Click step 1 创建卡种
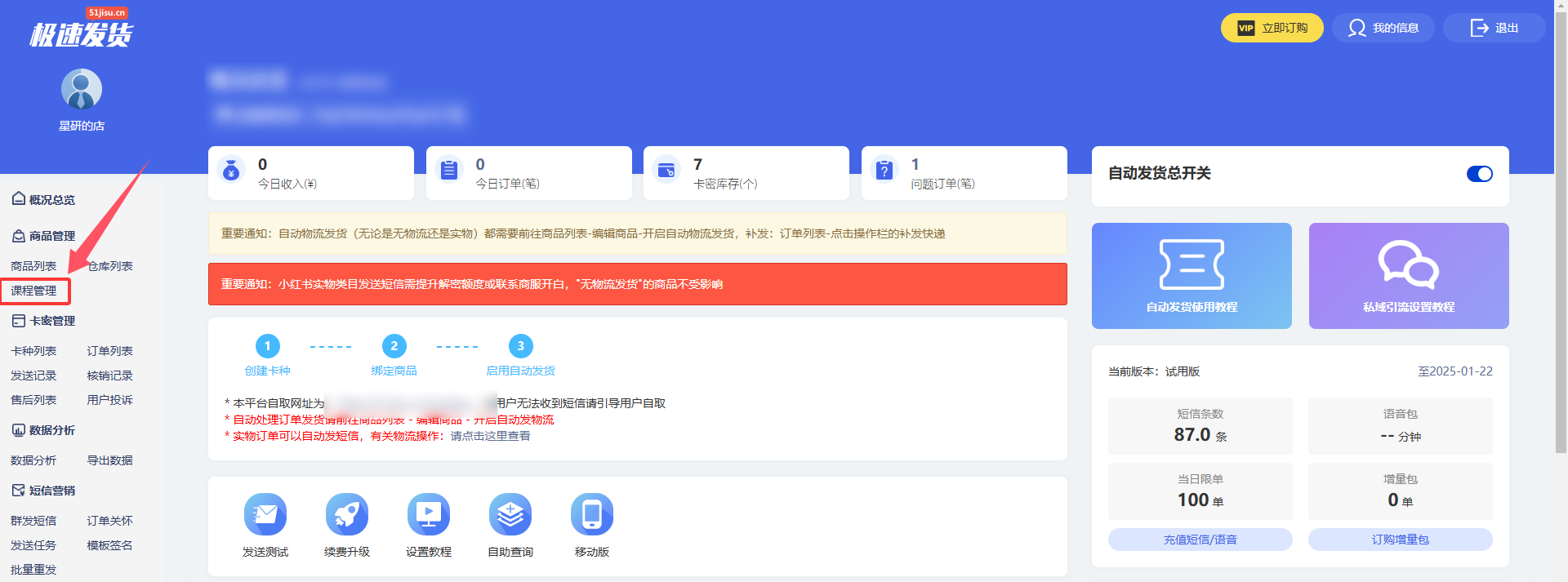Image resolution: width=1568 pixels, height=582 pixels. (x=267, y=355)
